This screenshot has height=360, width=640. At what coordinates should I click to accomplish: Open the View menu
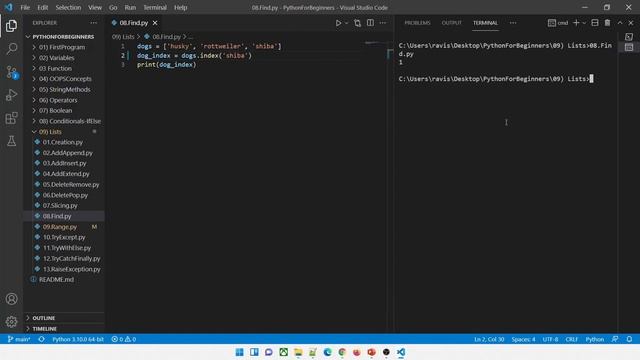pos(95,7)
